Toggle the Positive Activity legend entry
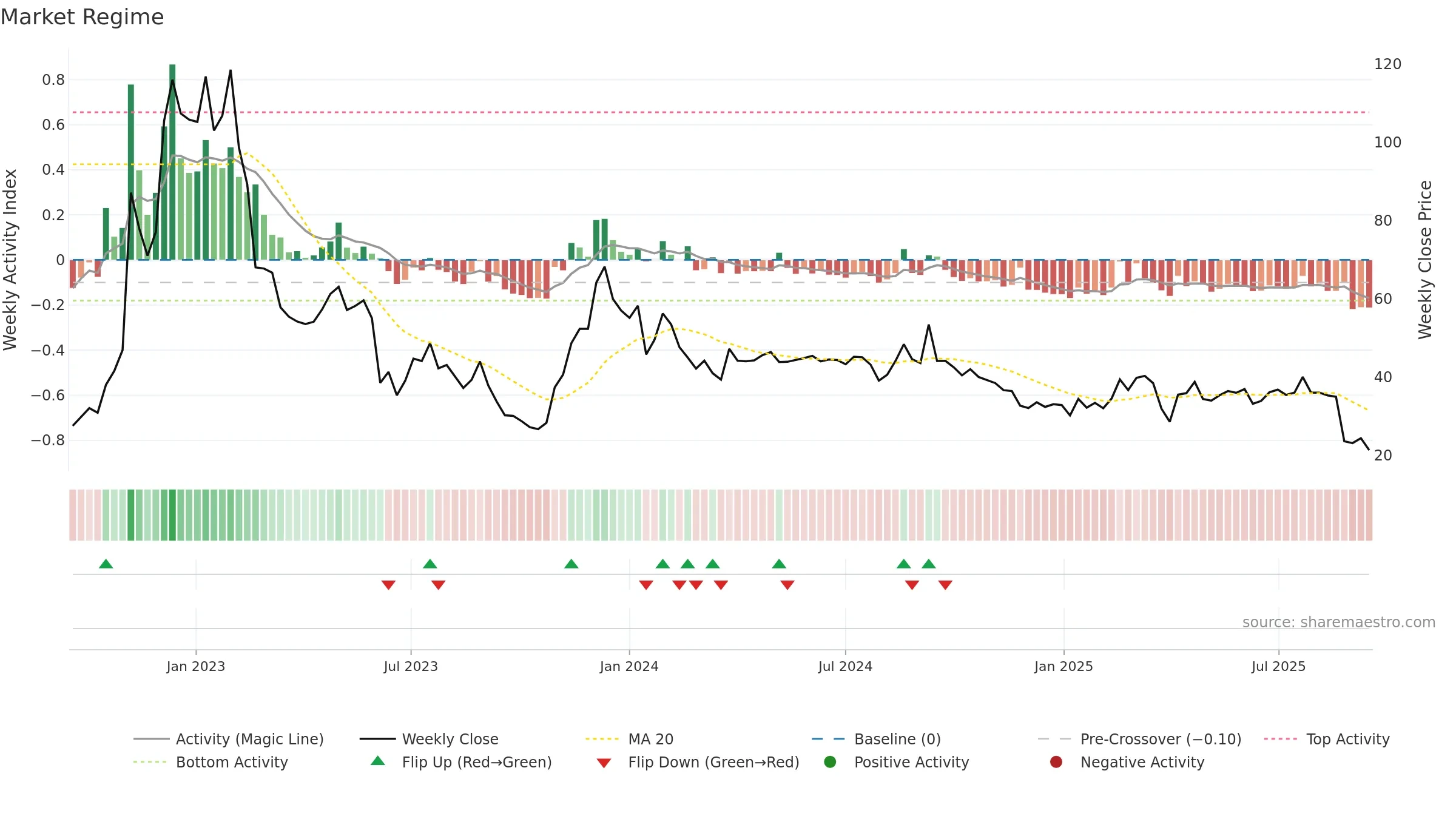Screen dimensions: 1456x819 point(897,762)
